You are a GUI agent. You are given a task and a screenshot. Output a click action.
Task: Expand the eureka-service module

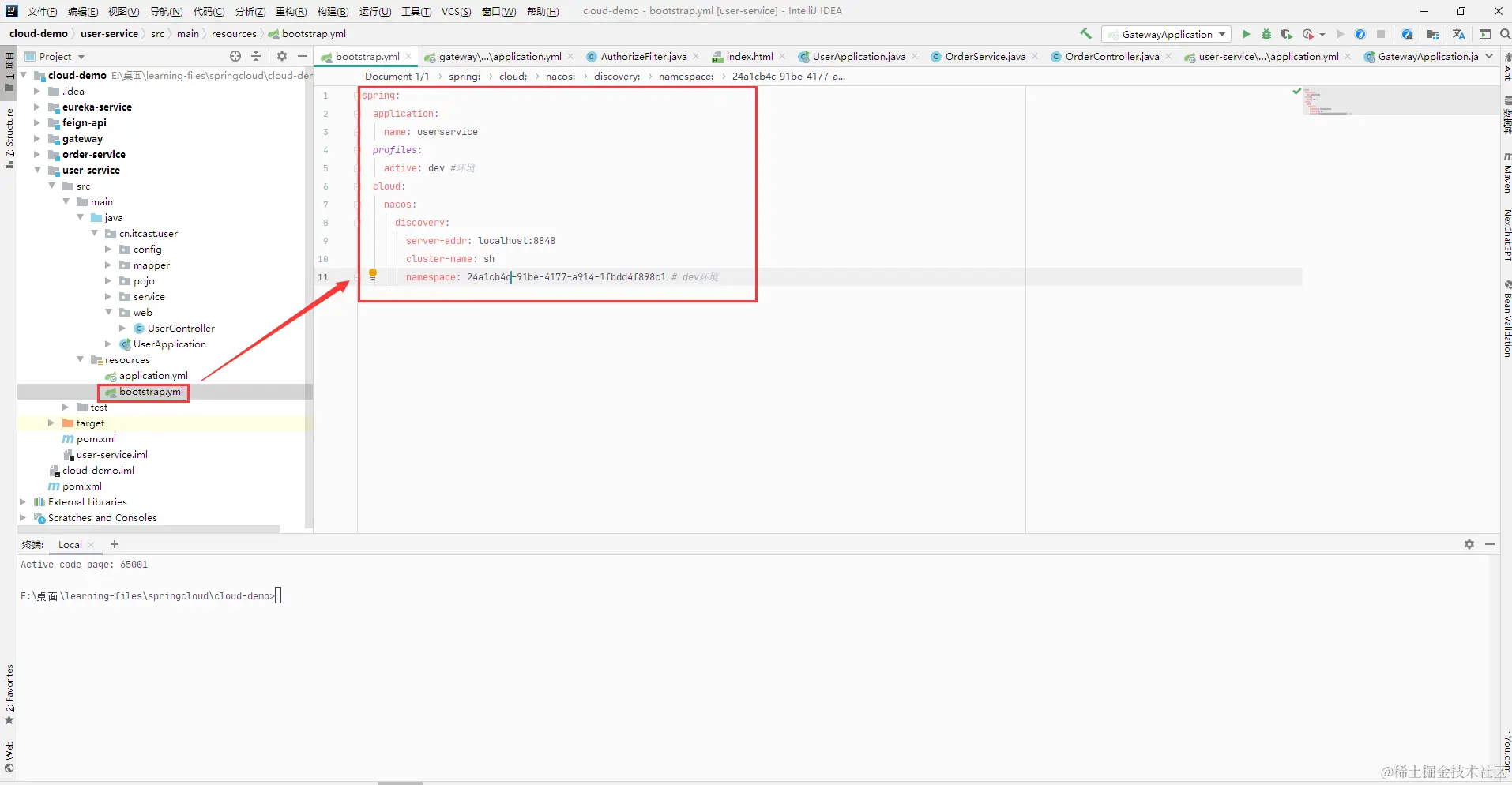point(36,107)
